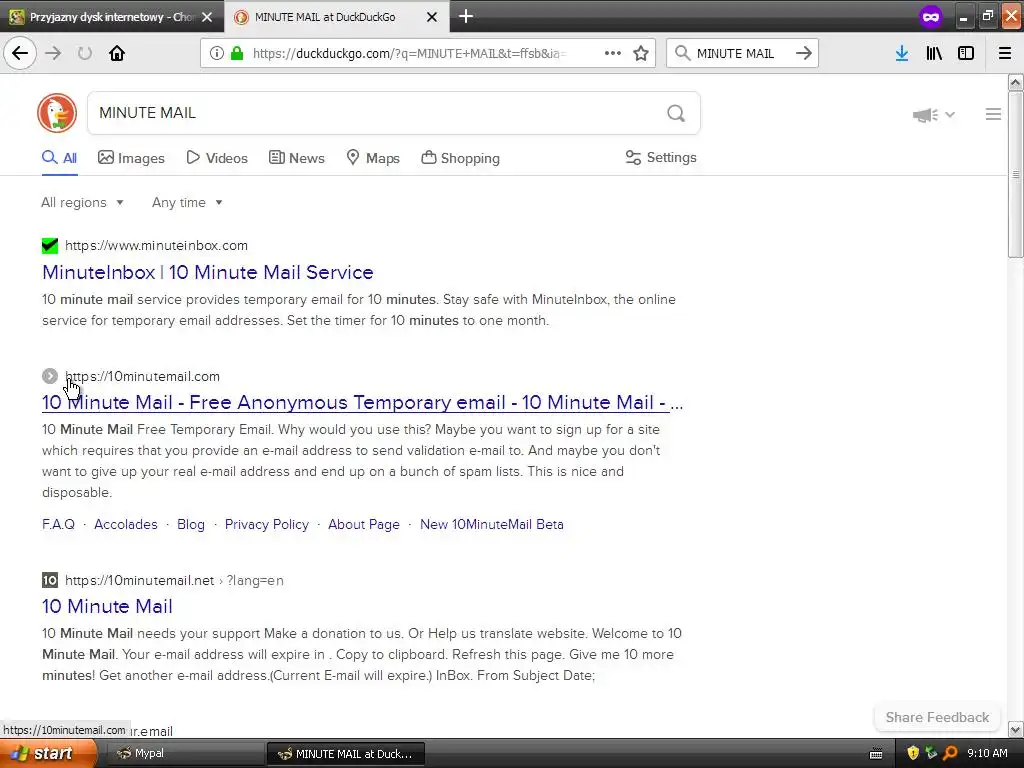Switch to Videos results
1024x768 pixels.
[217, 158]
